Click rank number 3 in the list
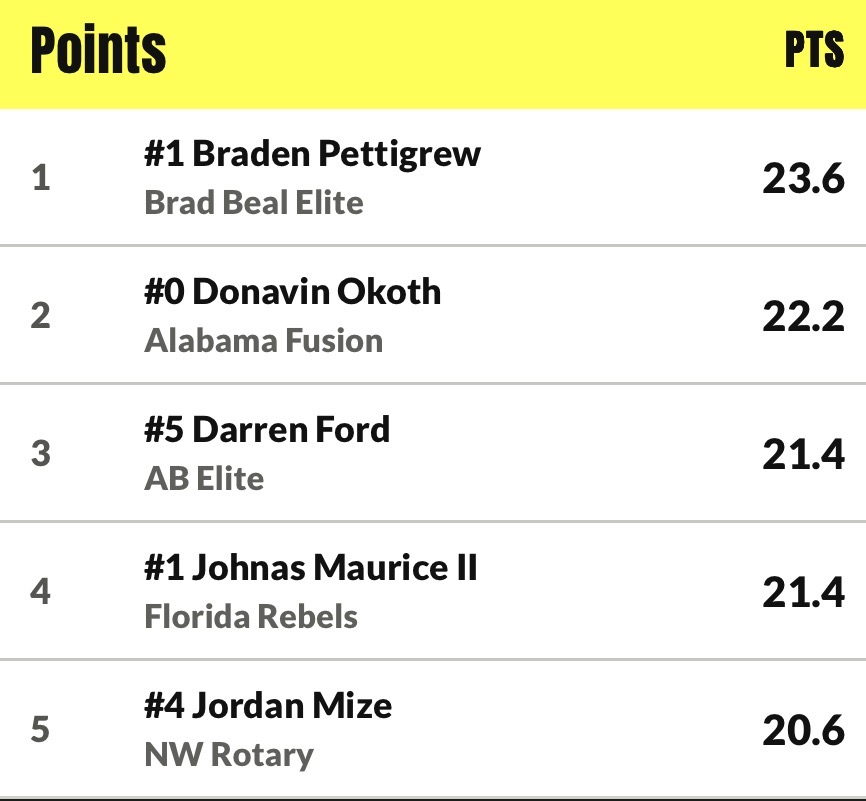This screenshot has height=801, width=866. 41,454
